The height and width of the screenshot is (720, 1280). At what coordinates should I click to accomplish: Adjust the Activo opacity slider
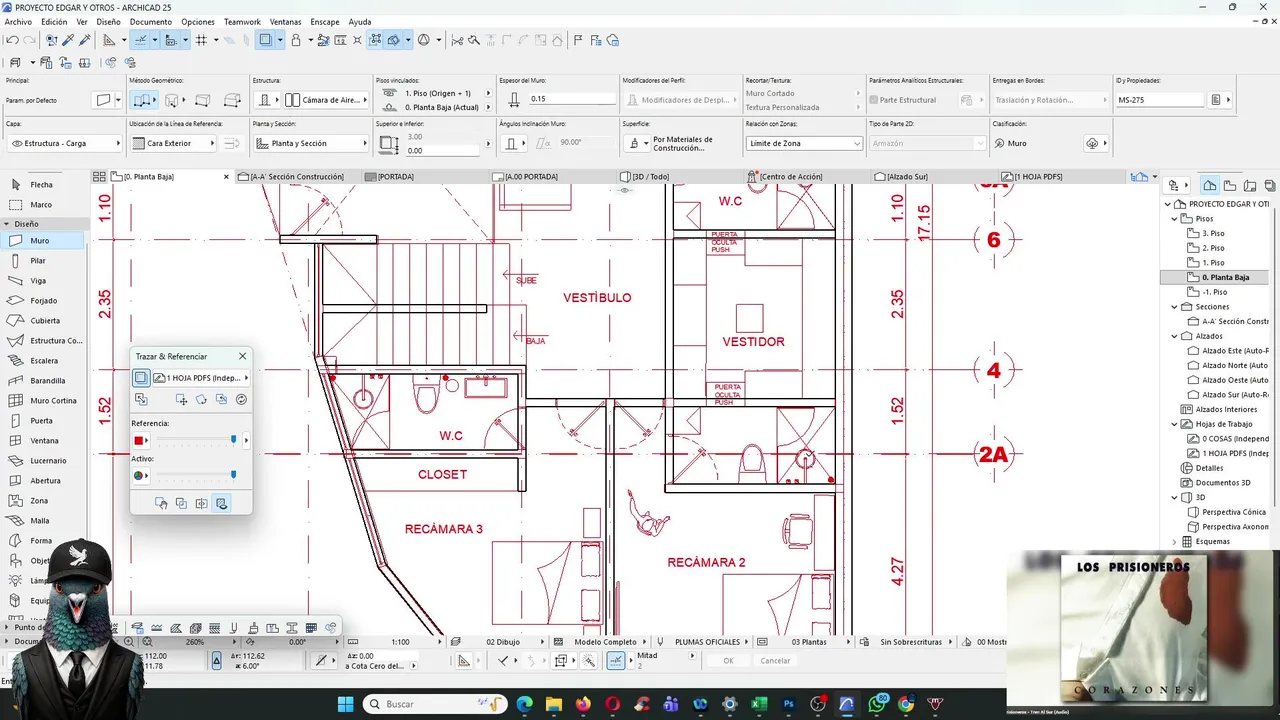[196, 475]
